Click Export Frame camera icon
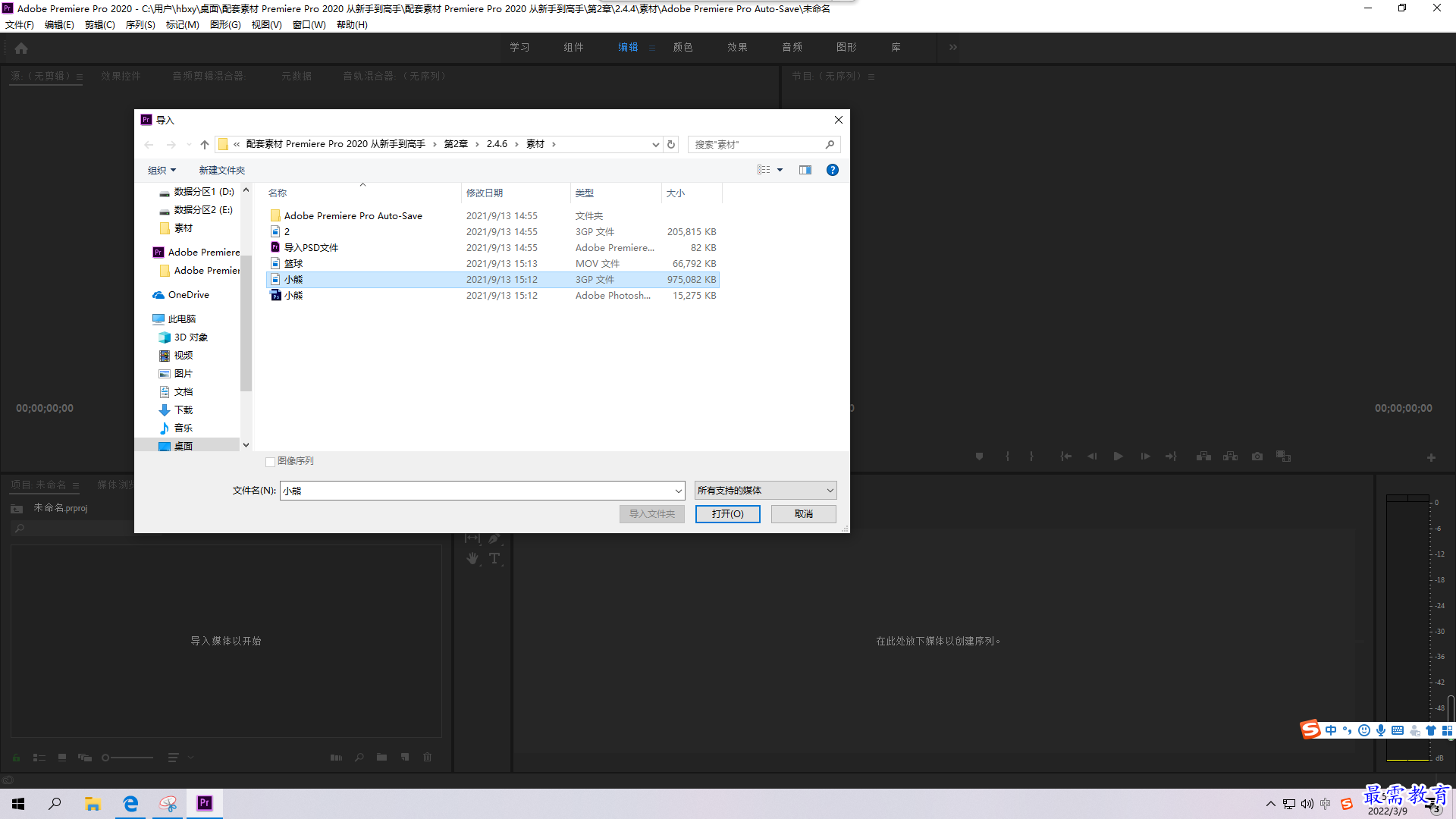The width and height of the screenshot is (1456, 819). click(x=1257, y=457)
